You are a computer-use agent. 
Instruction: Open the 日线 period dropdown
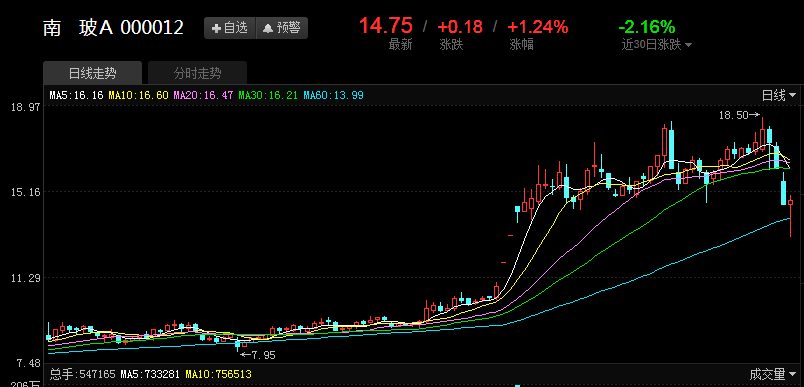coord(778,95)
